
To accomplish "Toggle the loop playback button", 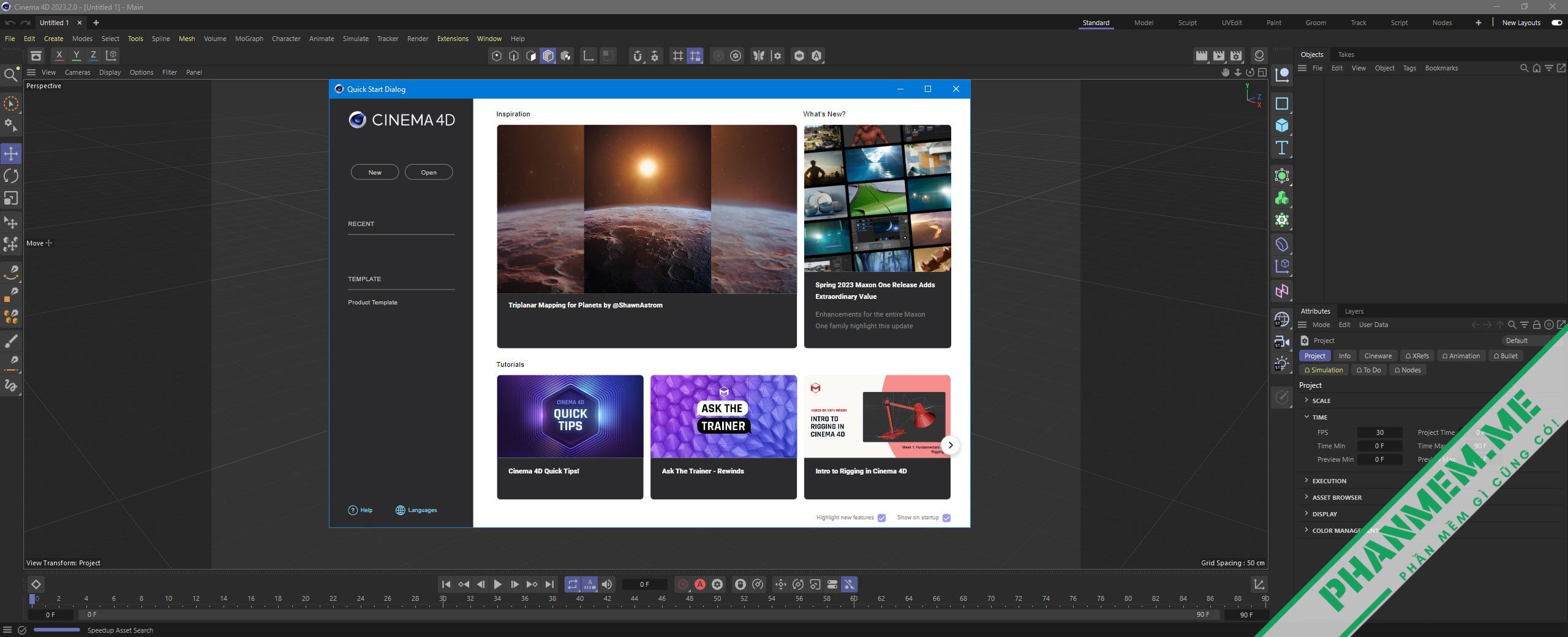I will pos(572,584).
